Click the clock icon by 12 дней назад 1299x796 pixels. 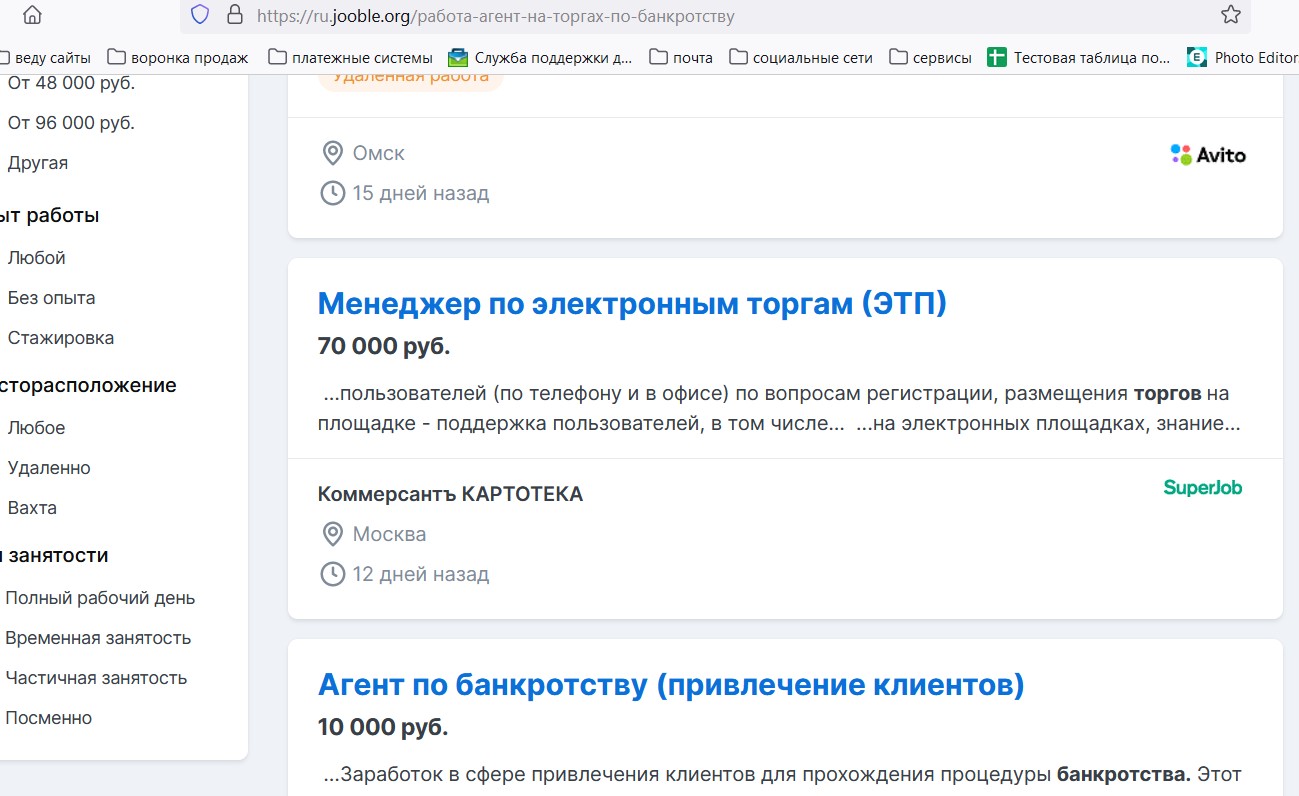click(332, 574)
